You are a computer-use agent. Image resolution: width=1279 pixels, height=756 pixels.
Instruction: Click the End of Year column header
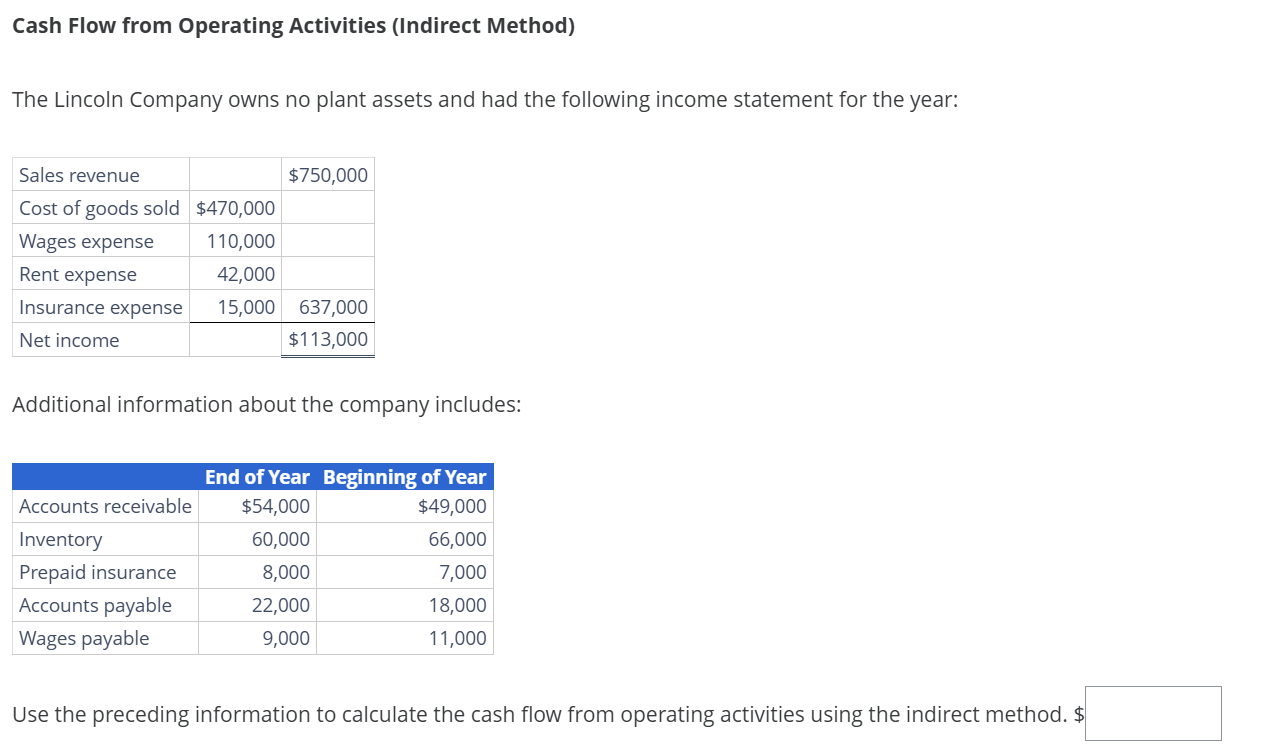[256, 477]
